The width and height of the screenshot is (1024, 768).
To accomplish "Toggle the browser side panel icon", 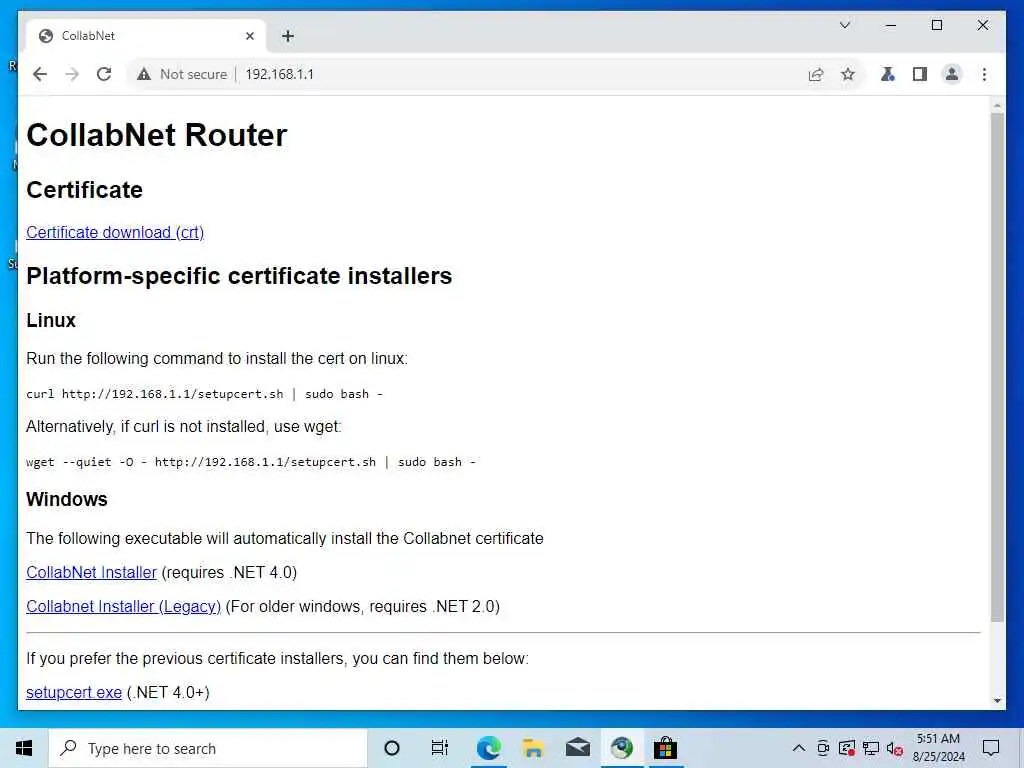I will [920, 74].
